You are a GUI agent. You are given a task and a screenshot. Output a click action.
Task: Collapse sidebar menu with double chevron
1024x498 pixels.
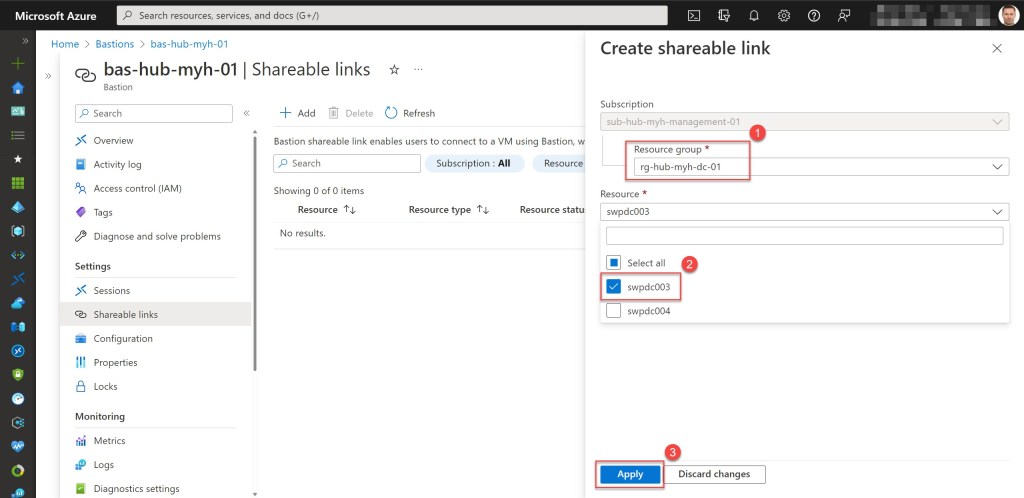pos(247,113)
